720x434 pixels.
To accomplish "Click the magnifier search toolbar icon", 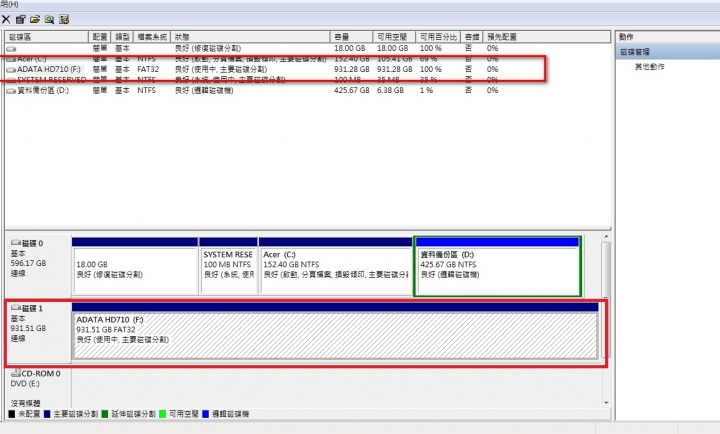I will click(49, 19).
